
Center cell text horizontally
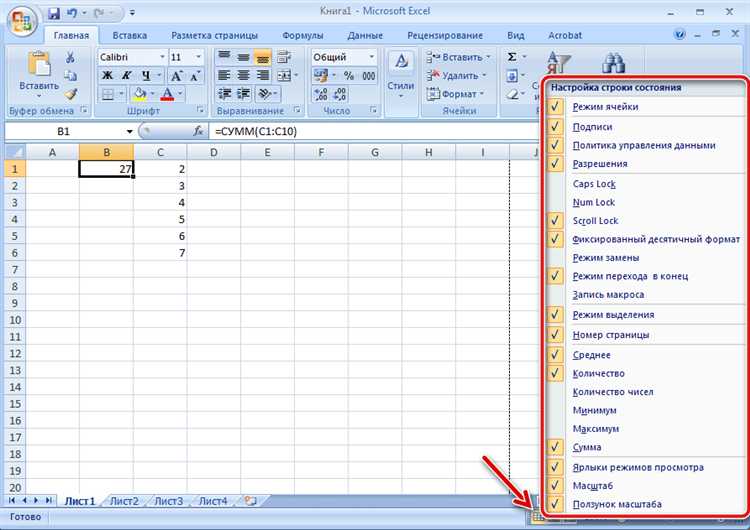[243, 75]
